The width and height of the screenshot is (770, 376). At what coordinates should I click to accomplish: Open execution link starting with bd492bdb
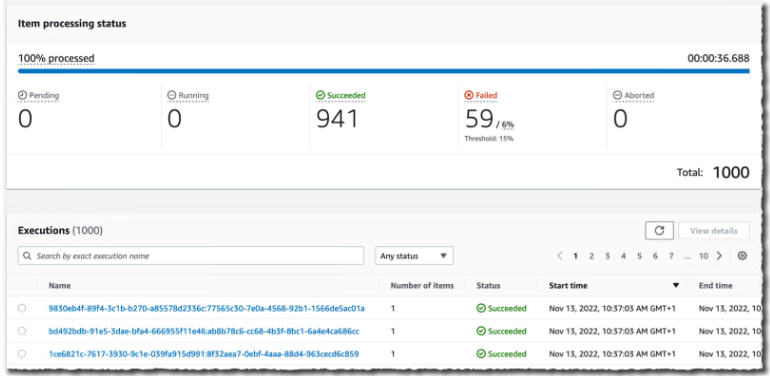pyautogui.click(x=204, y=331)
